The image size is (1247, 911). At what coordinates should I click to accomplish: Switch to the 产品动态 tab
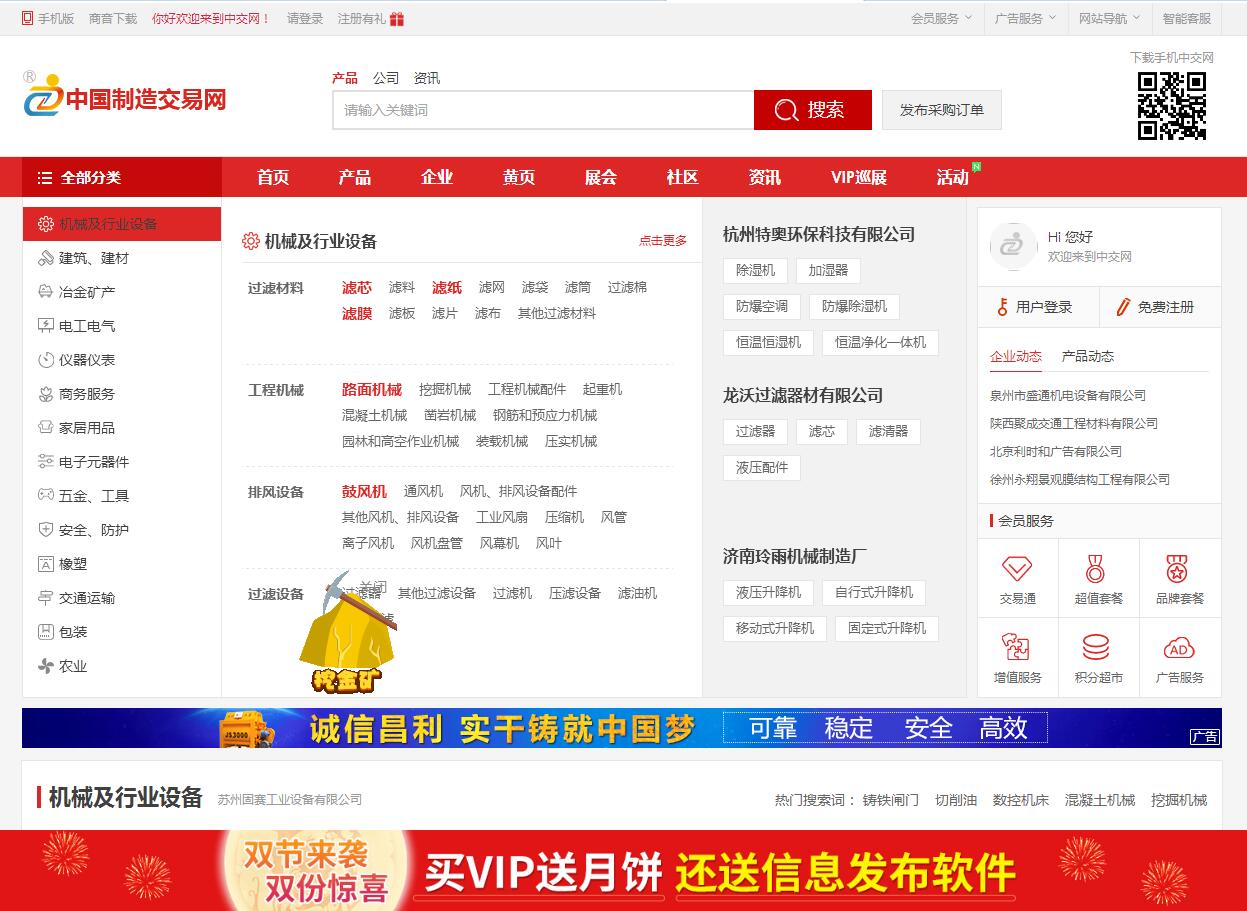(x=1087, y=356)
